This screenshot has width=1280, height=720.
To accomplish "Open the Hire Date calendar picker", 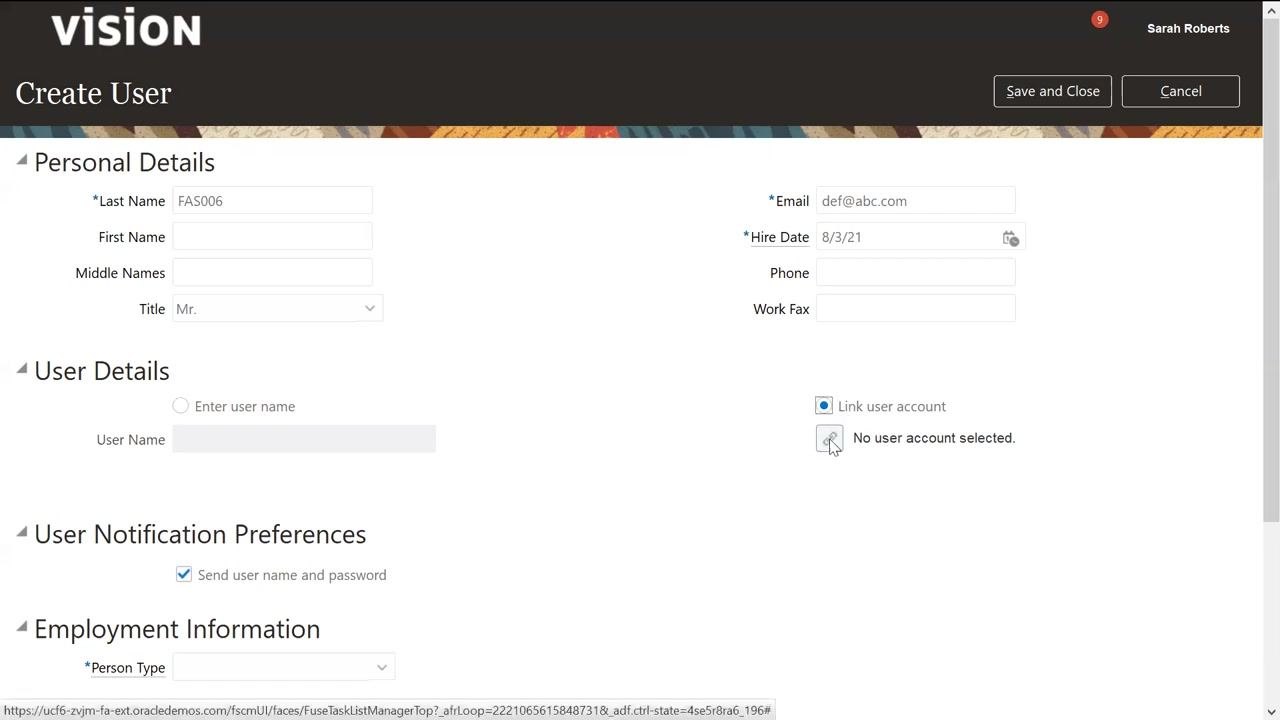I will pyautogui.click(x=1010, y=237).
